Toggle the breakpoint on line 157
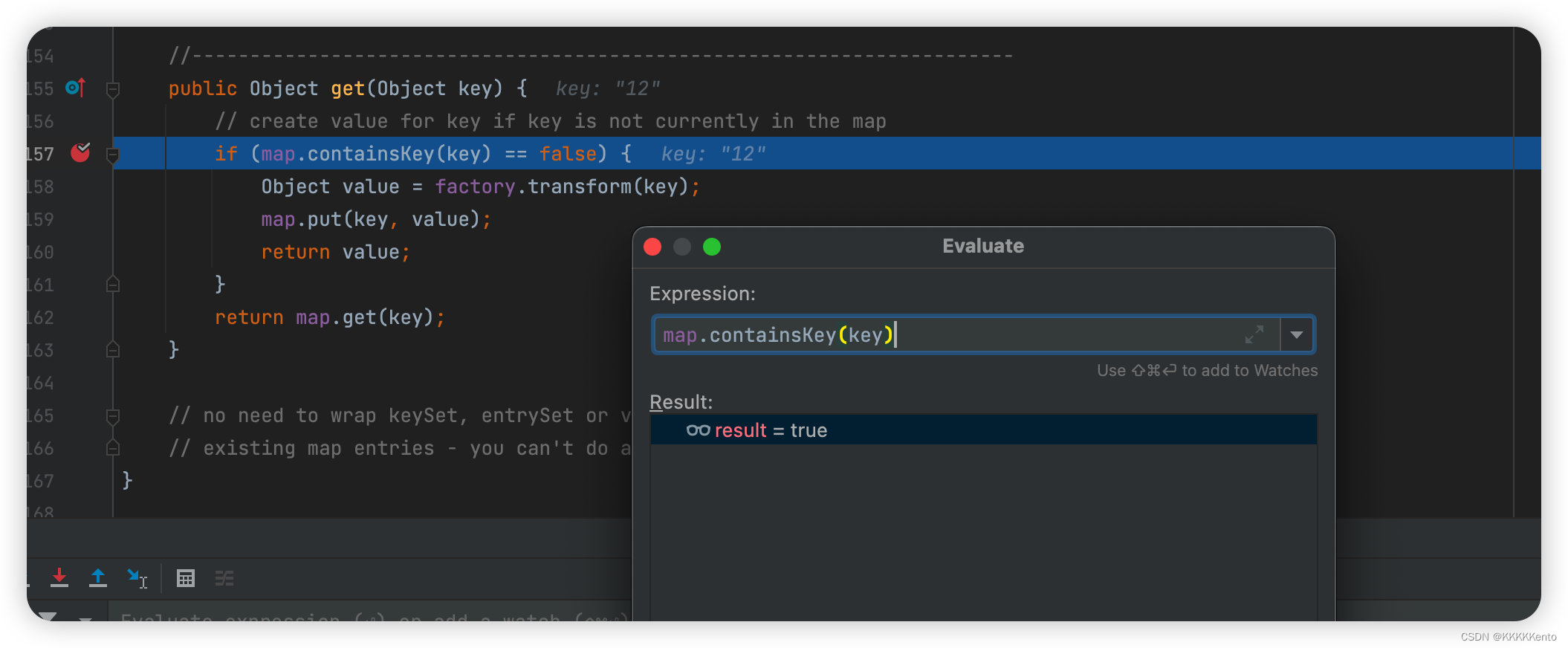Image resolution: width=1568 pixels, height=648 pixels. tap(80, 152)
